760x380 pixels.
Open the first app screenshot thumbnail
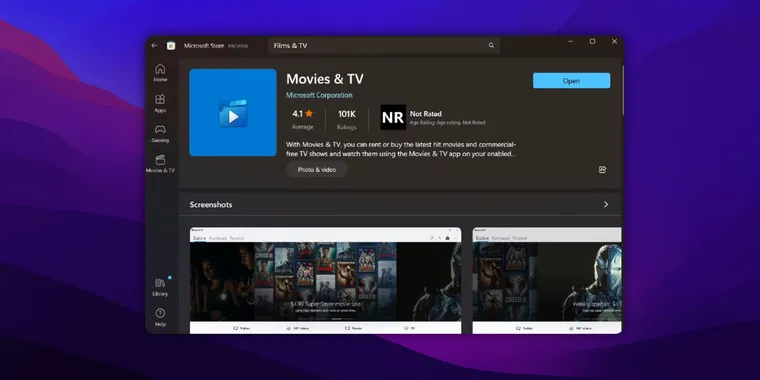326,280
